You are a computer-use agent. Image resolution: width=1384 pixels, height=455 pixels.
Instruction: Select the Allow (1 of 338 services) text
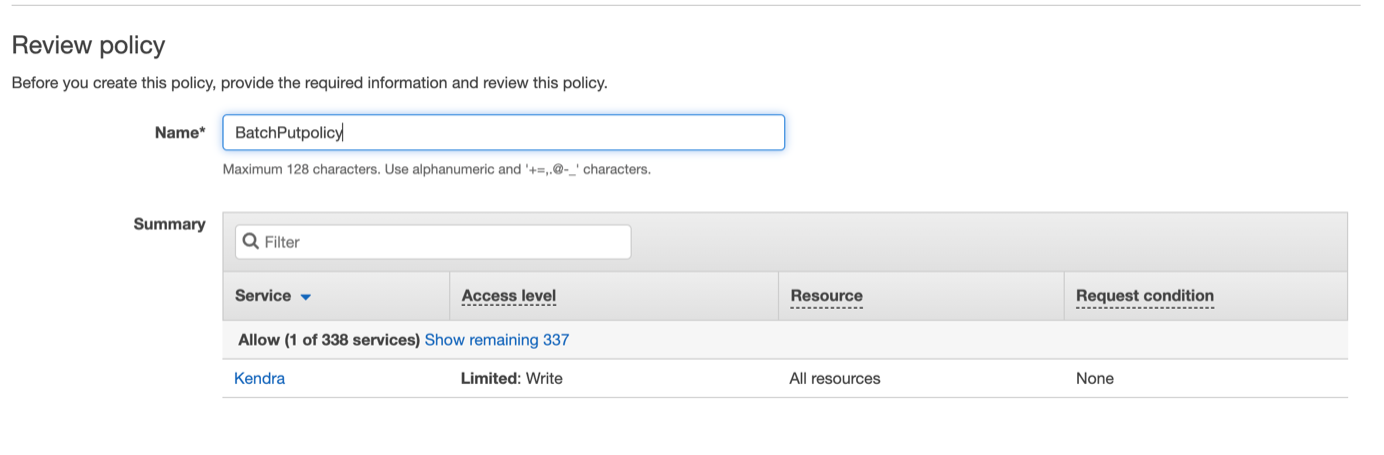(x=329, y=340)
